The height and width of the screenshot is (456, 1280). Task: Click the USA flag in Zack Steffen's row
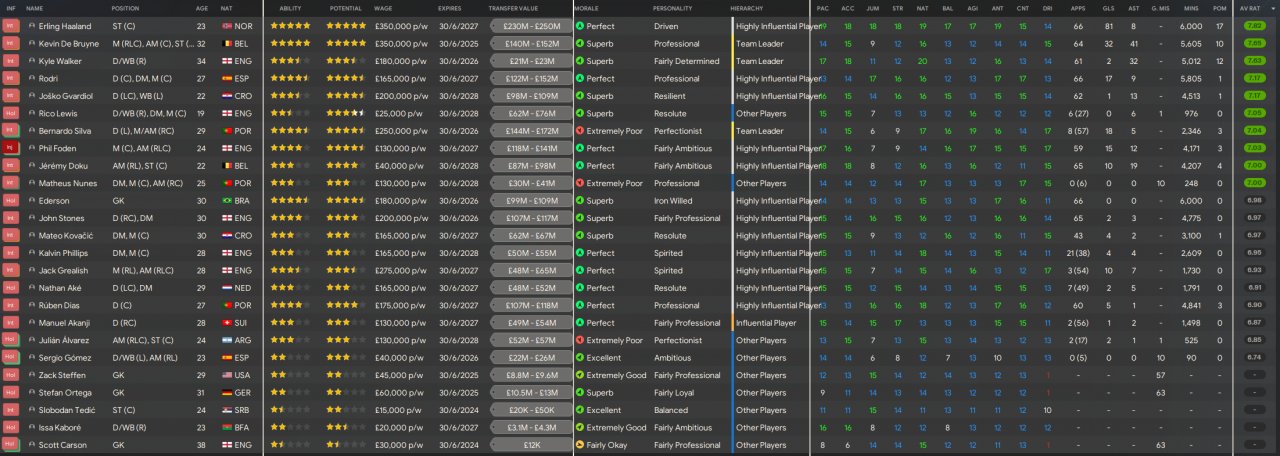pos(227,375)
